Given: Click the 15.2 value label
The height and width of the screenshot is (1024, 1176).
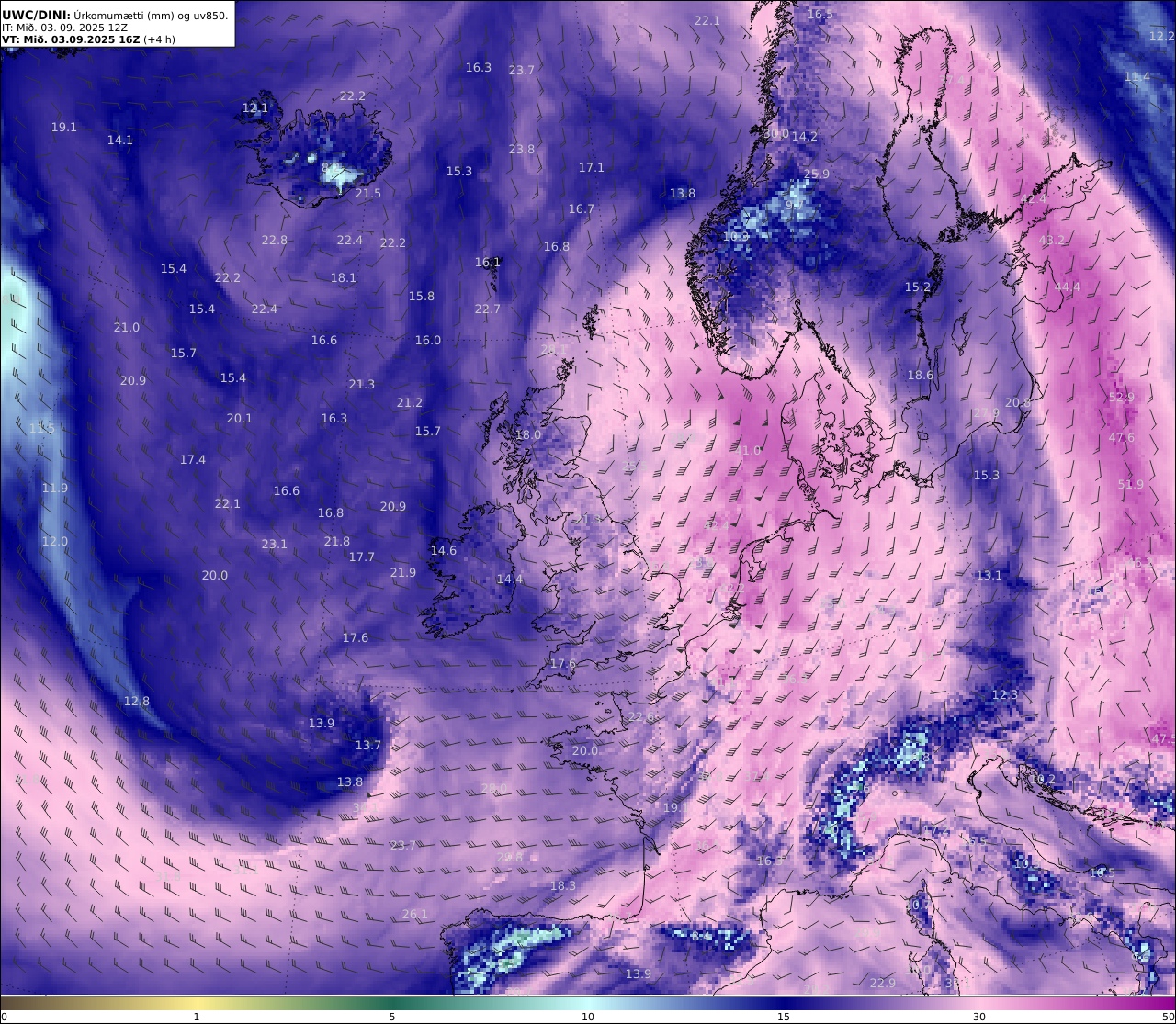Looking at the screenshot, I should pos(918,287).
